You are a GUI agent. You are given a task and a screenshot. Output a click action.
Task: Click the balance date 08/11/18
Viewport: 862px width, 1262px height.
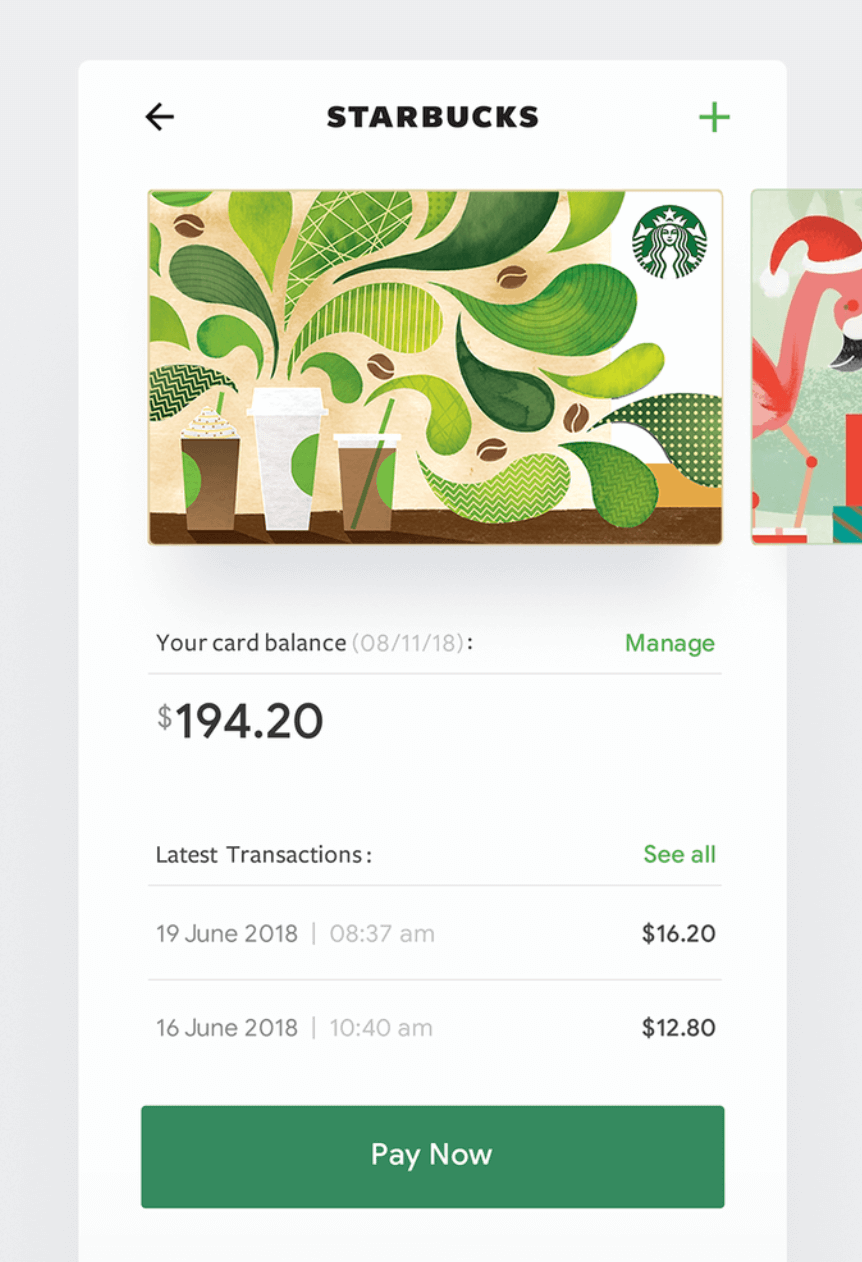point(408,643)
